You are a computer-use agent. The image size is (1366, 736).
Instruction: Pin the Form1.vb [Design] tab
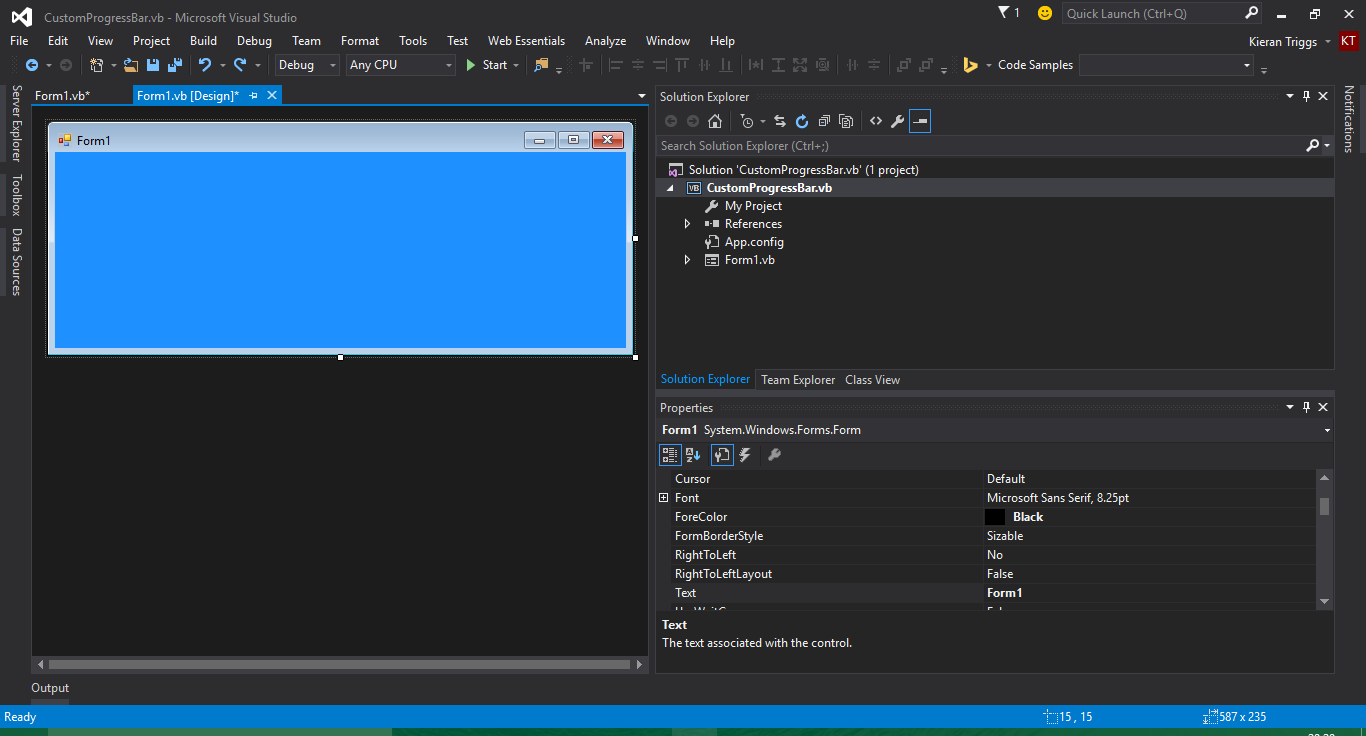pyautogui.click(x=253, y=95)
